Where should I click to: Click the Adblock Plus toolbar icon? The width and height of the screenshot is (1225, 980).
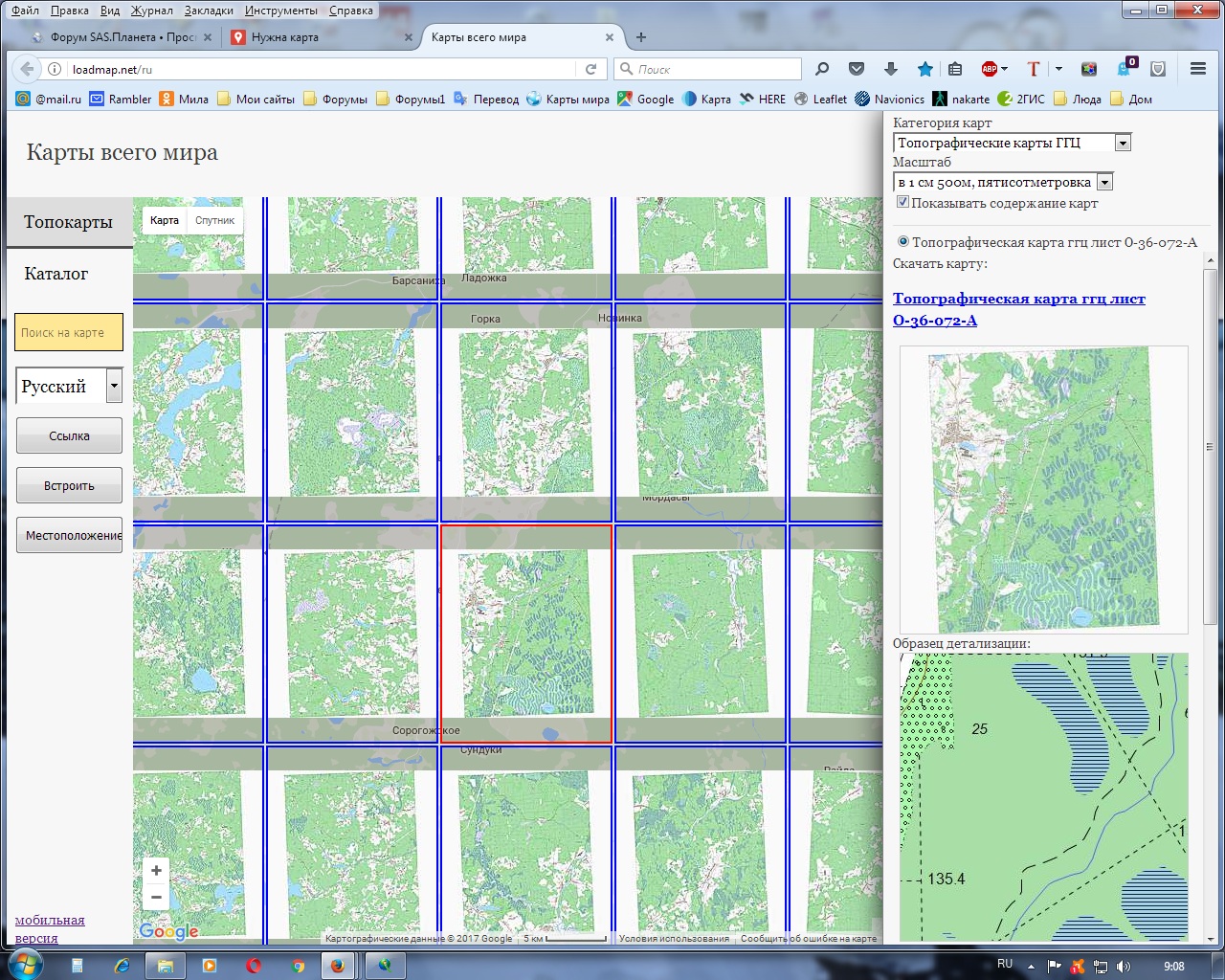(990, 69)
